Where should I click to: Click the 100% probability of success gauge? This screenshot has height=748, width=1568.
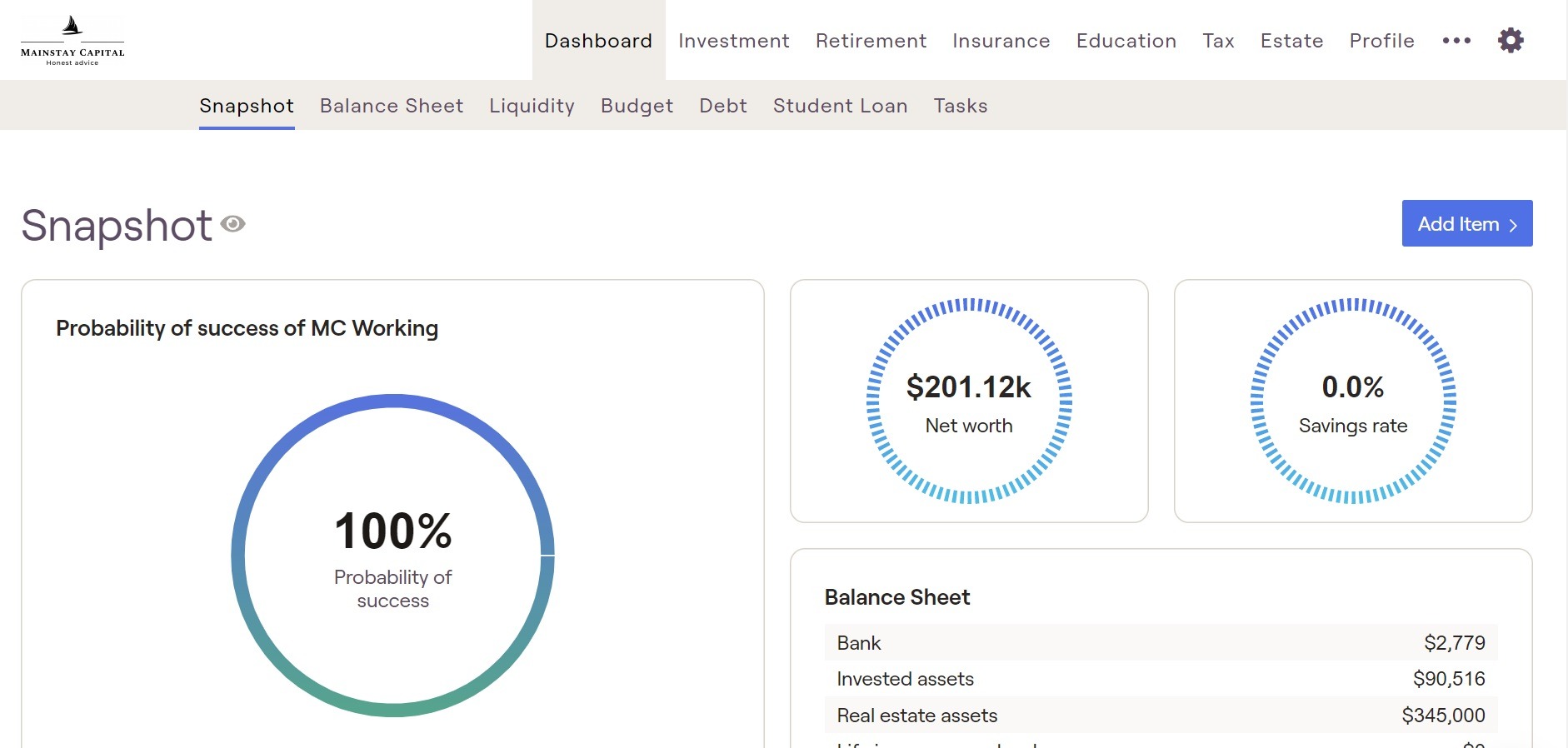392,556
